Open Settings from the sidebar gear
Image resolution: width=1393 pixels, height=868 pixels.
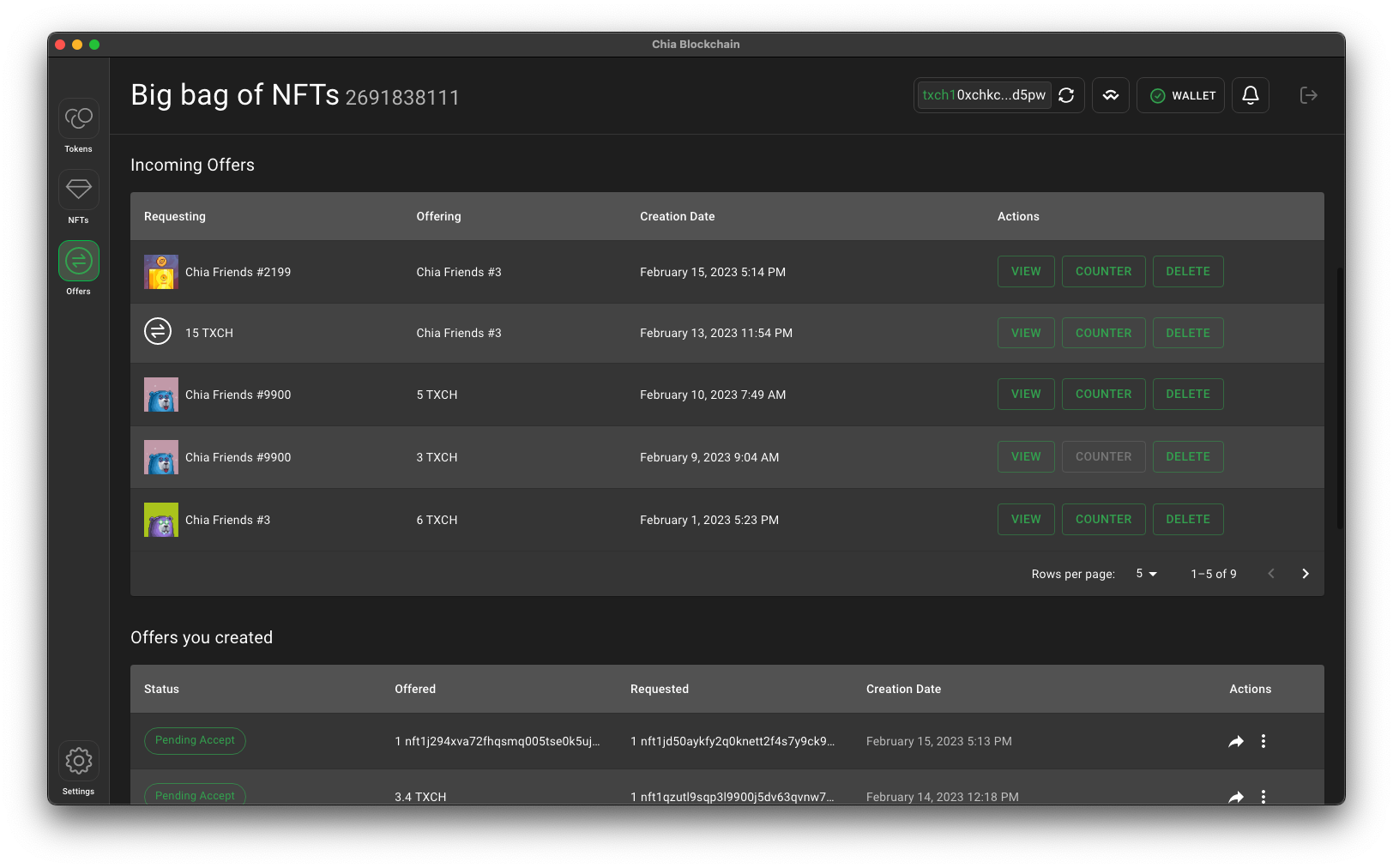[79, 761]
